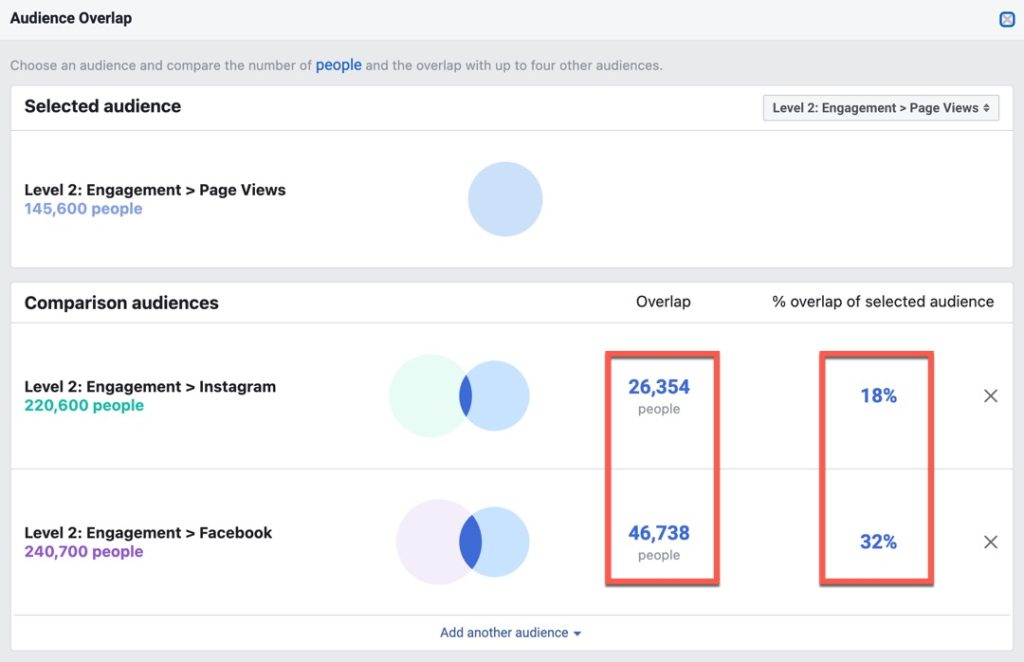Select the 18% overlap percentage
This screenshot has height=662, width=1024.
pyautogui.click(x=878, y=396)
